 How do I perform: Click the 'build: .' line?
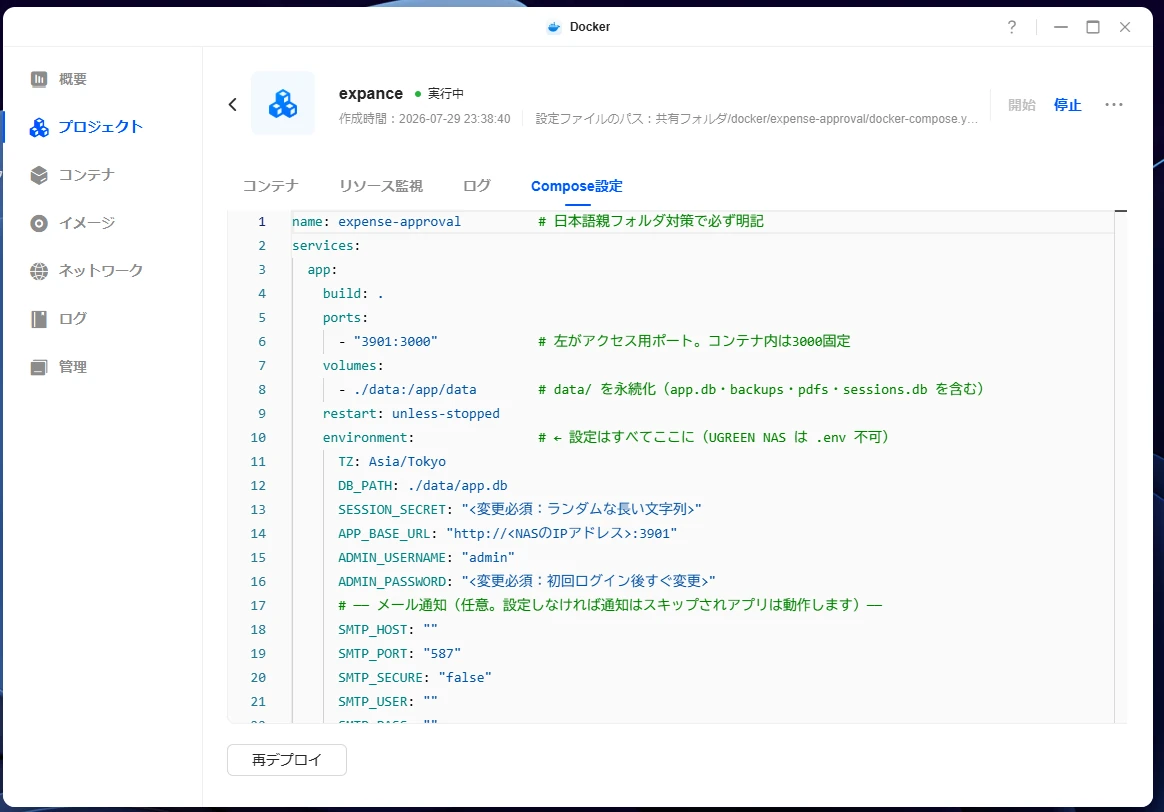pos(353,294)
